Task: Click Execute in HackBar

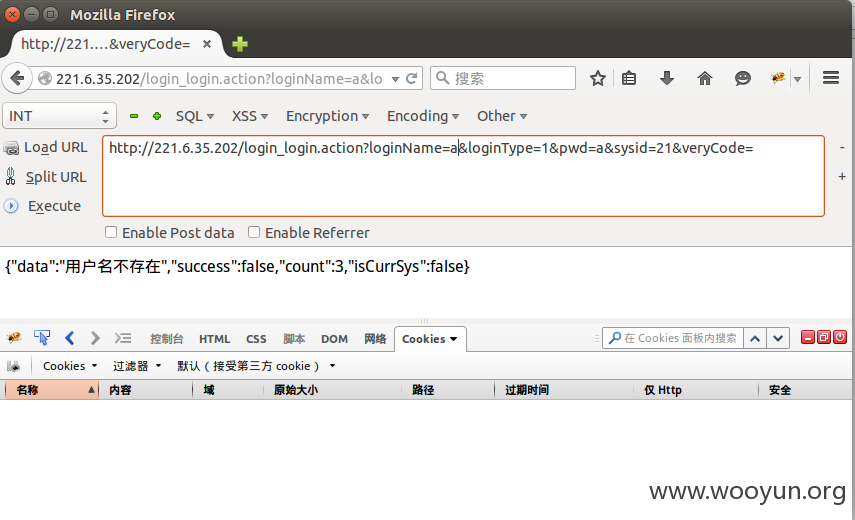Action: tap(43, 206)
